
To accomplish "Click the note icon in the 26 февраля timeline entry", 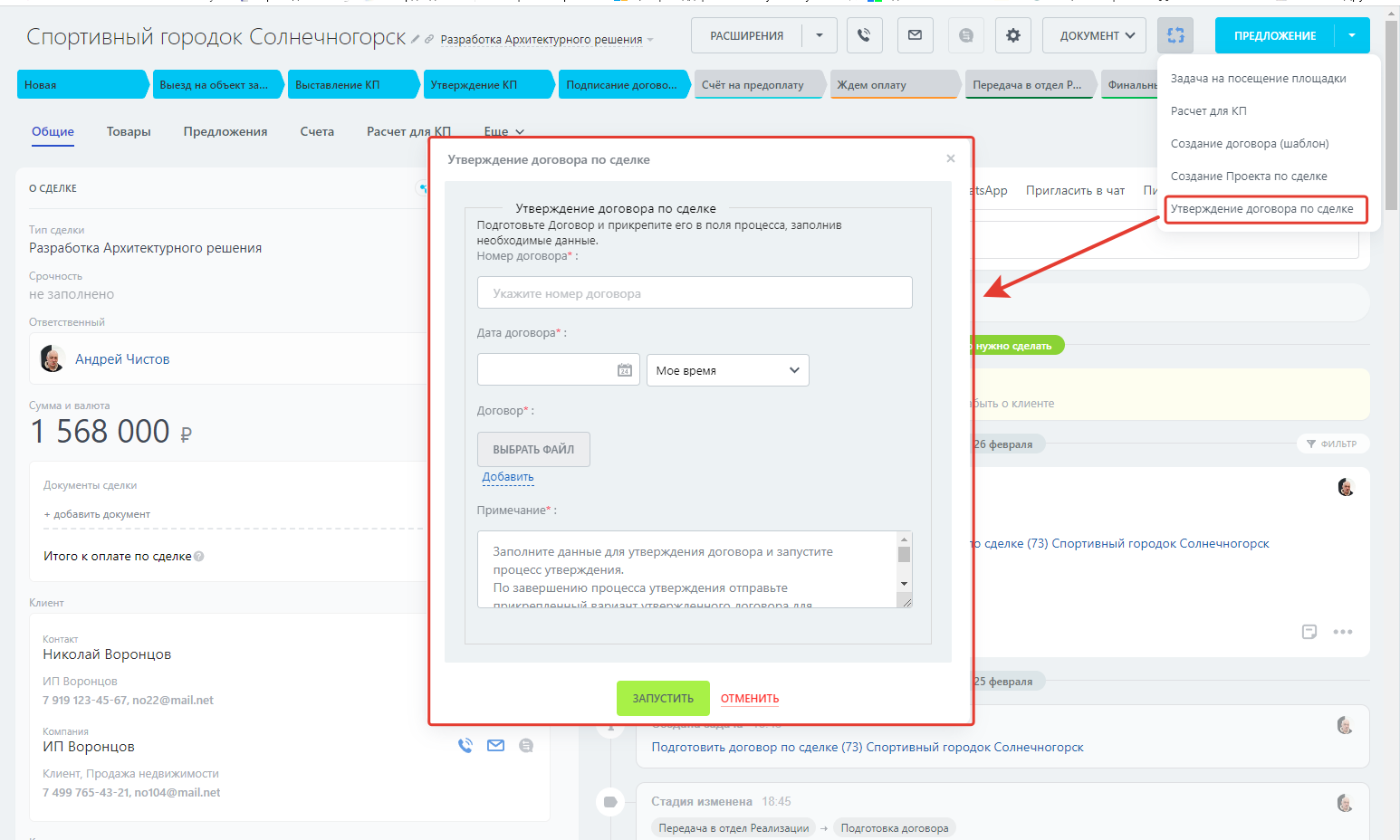I will (x=1309, y=632).
